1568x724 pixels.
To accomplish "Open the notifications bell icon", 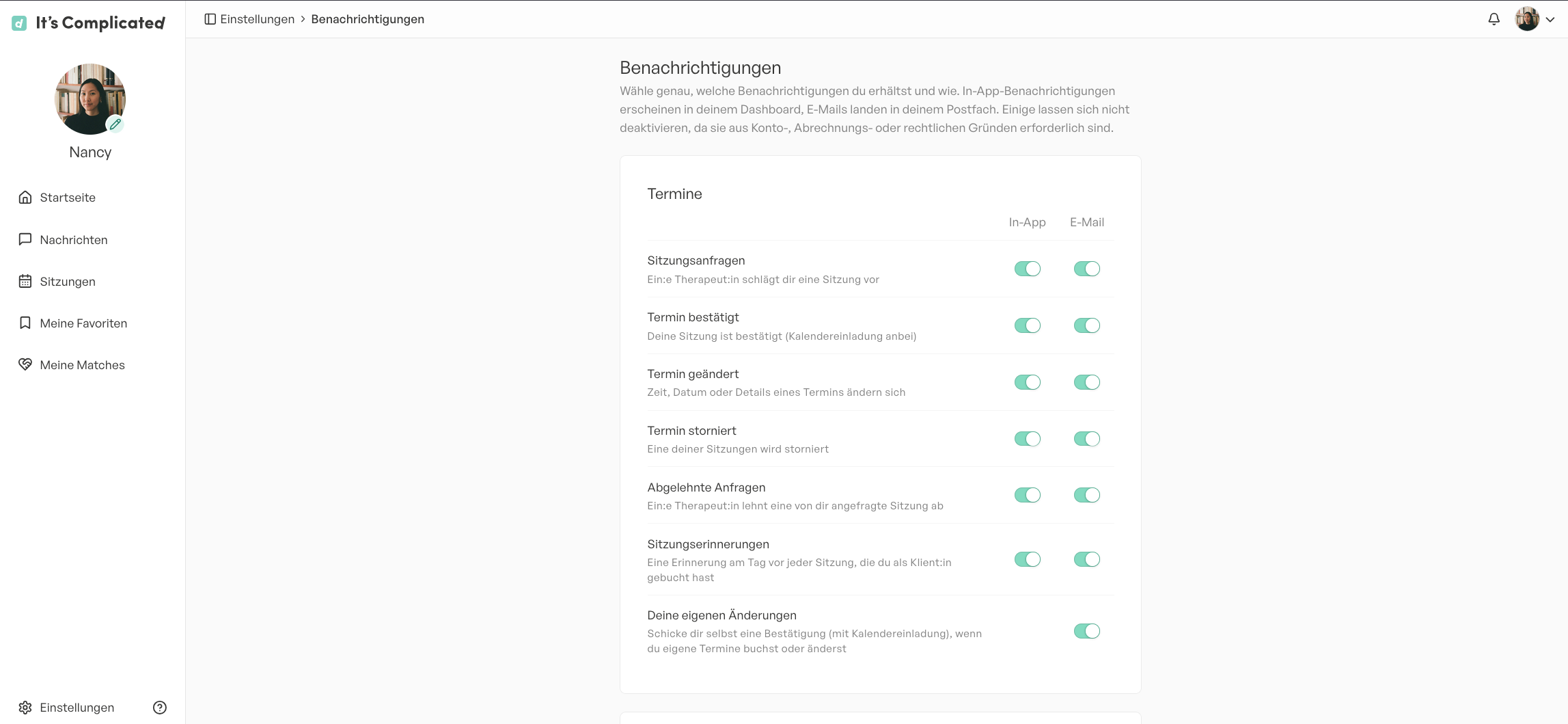I will point(1494,19).
